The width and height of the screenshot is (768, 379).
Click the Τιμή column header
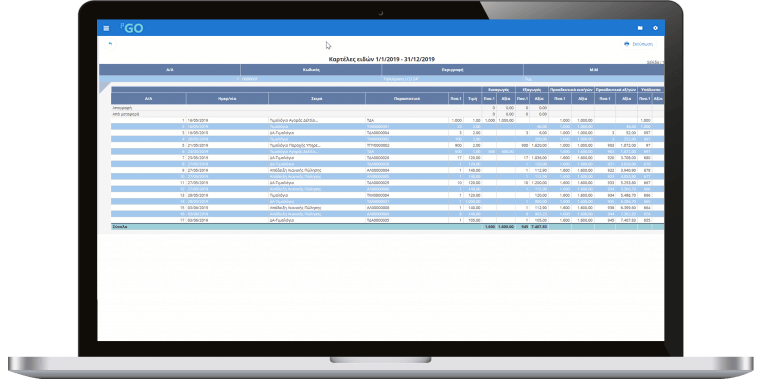473,98
